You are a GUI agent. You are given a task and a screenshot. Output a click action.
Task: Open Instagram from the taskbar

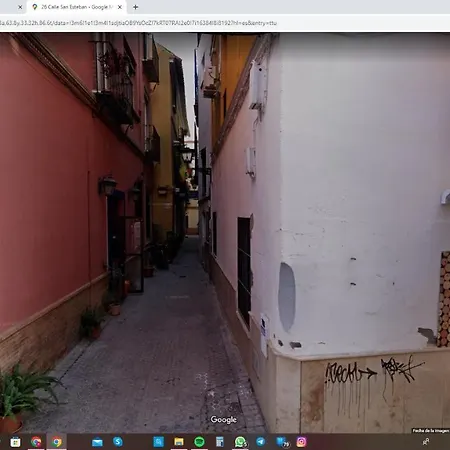click(301, 442)
